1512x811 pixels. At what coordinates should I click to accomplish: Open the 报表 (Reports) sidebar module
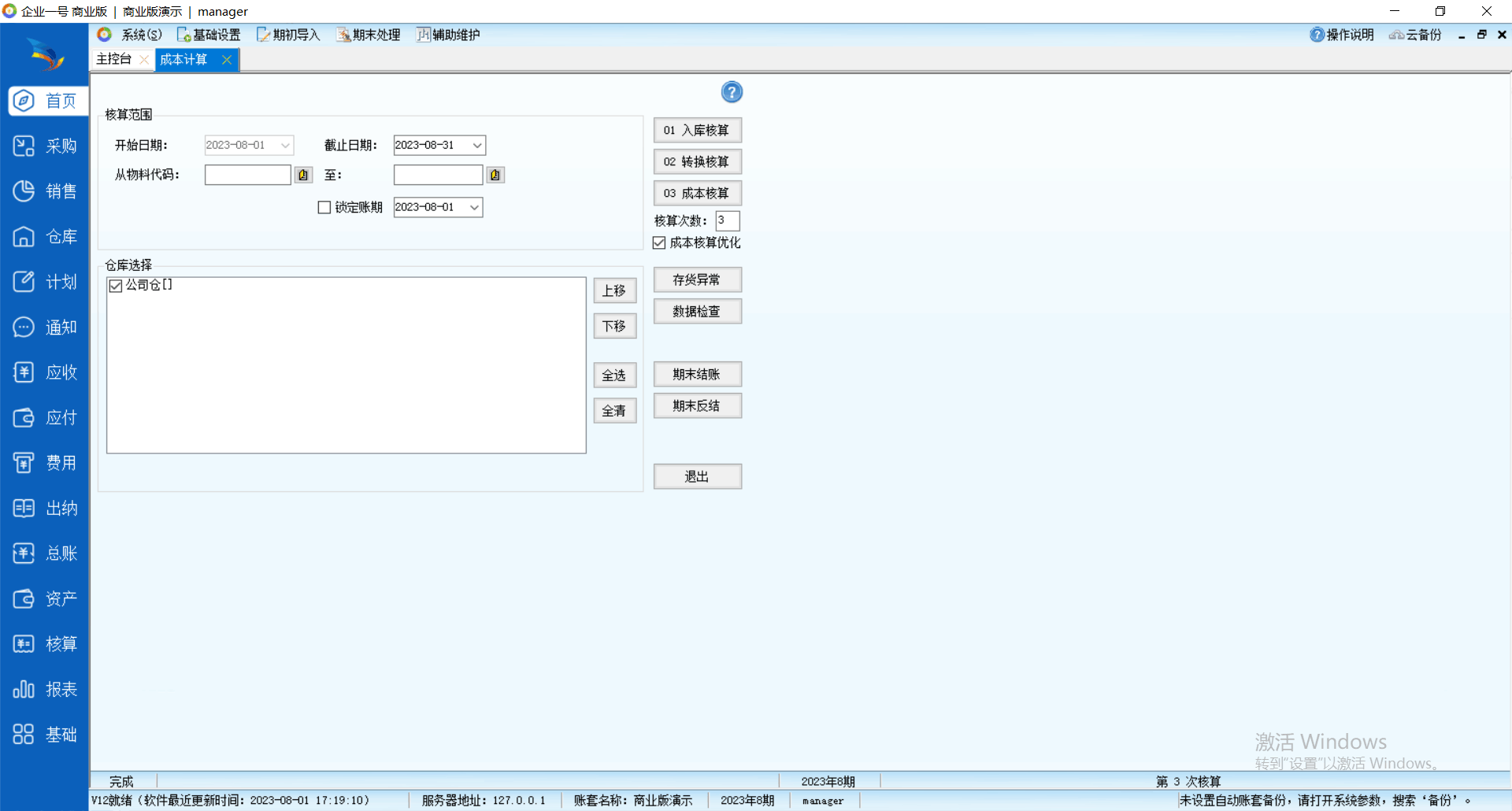(x=45, y=690)
